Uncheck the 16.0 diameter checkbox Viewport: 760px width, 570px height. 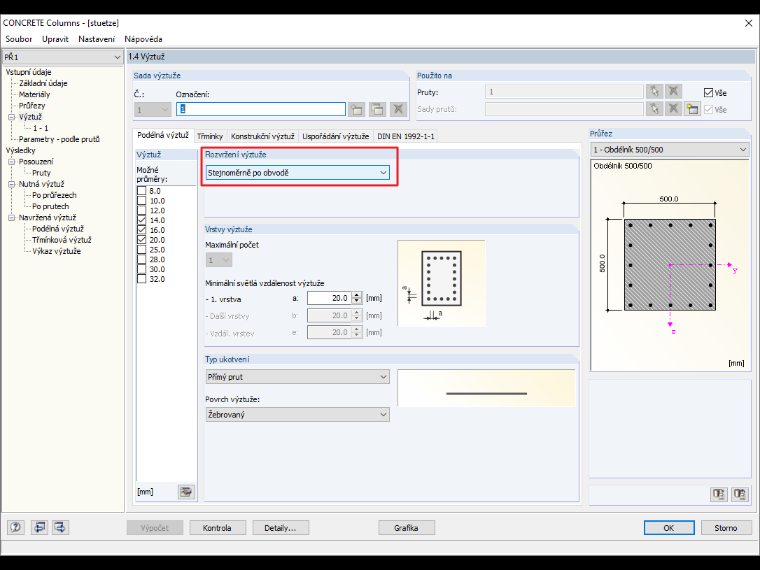point(142,230)
